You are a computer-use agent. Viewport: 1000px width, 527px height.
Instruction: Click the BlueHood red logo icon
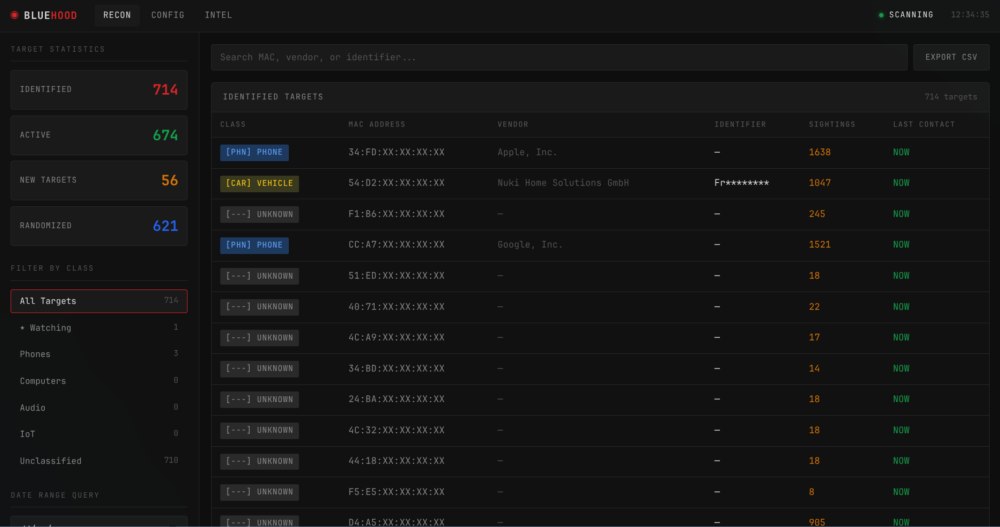(x=14, y=15)
